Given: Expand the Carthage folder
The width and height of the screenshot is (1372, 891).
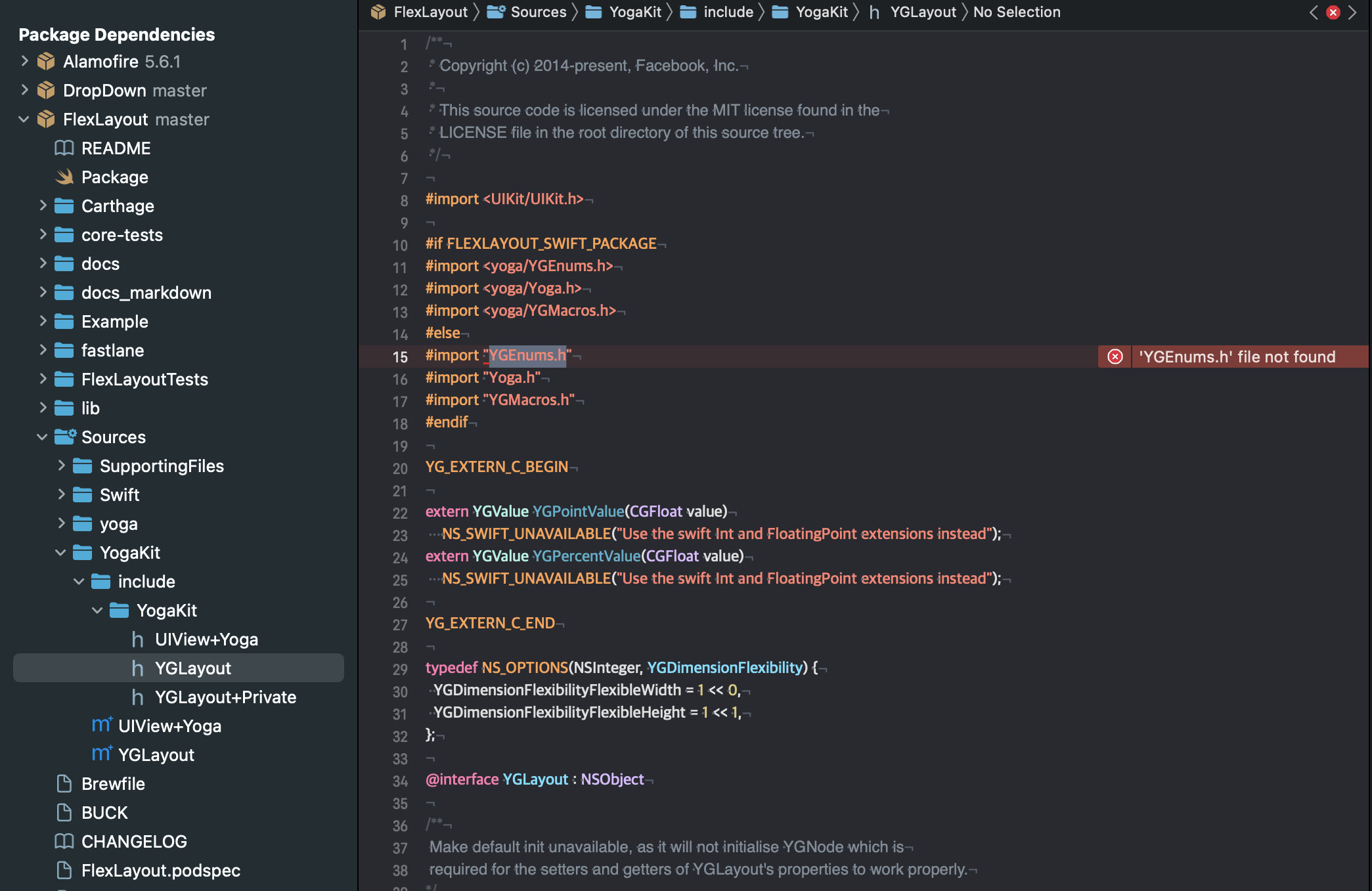Looking at the screenshot, I should point(43,206).
